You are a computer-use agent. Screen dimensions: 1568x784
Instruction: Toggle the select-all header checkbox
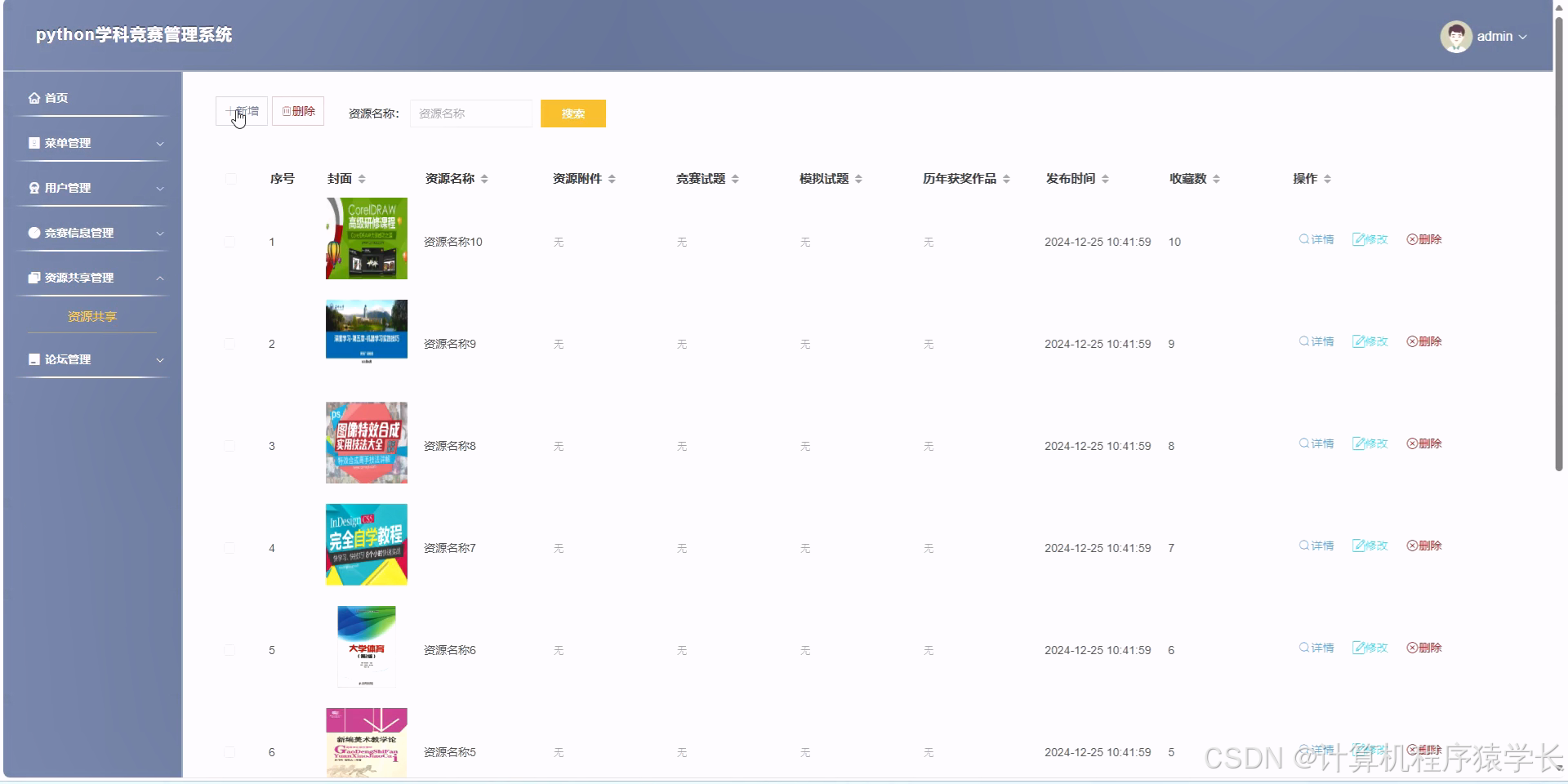tap(230, 179)
